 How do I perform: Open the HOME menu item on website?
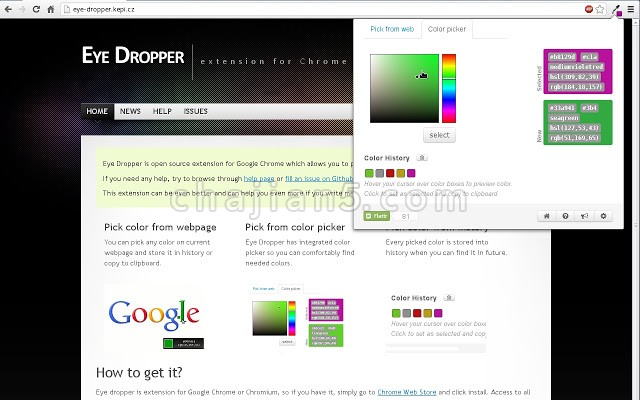tap(97, 111)
